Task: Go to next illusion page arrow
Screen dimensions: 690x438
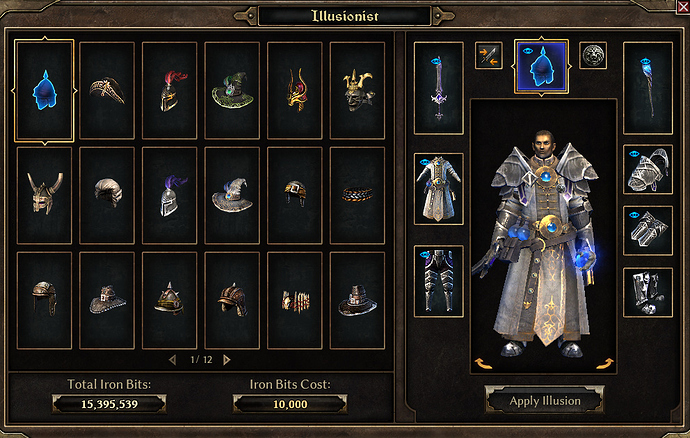Action: (227, 360)
